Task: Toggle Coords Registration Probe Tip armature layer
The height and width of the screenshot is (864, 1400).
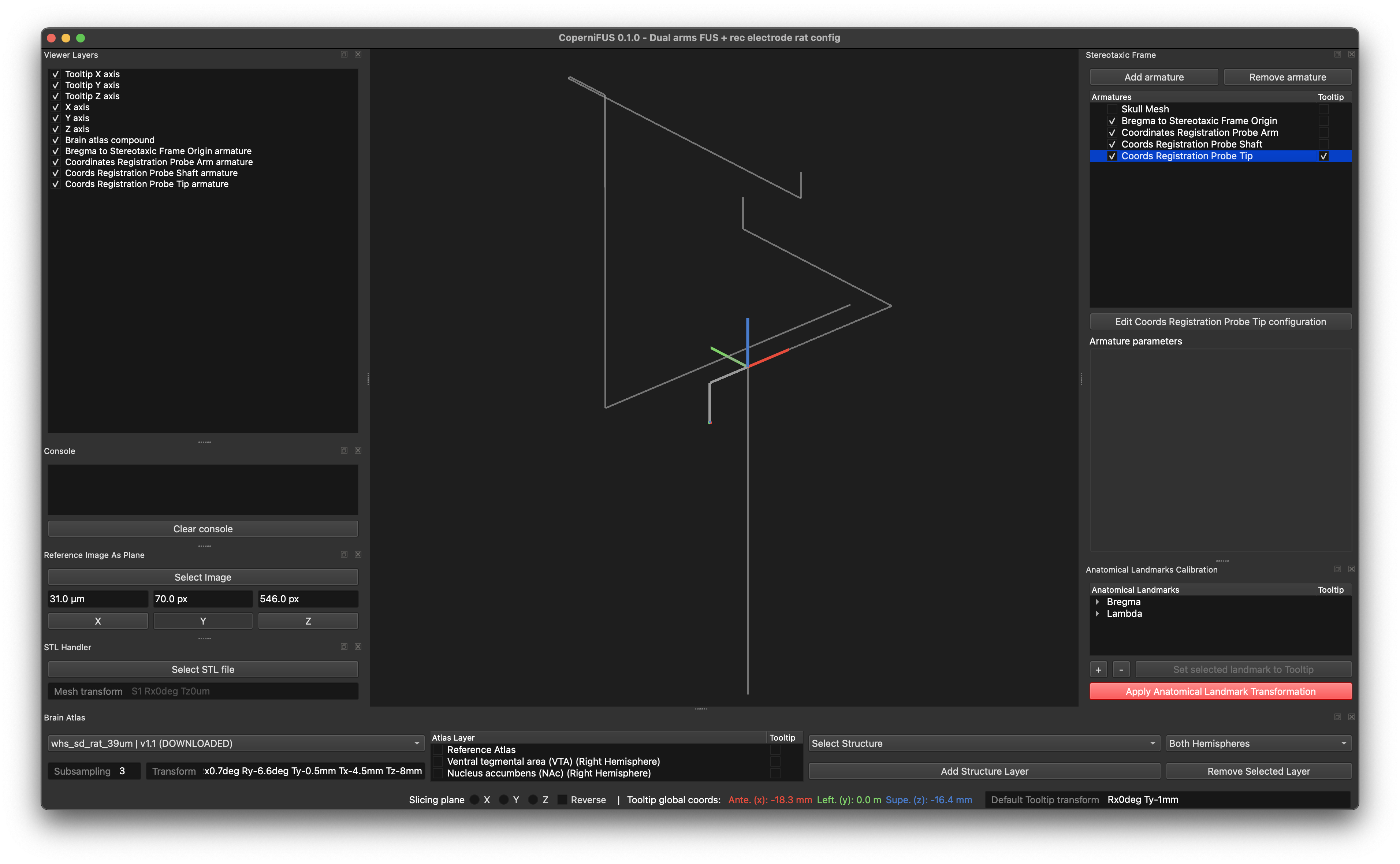Action: click(x=55, y=184)
